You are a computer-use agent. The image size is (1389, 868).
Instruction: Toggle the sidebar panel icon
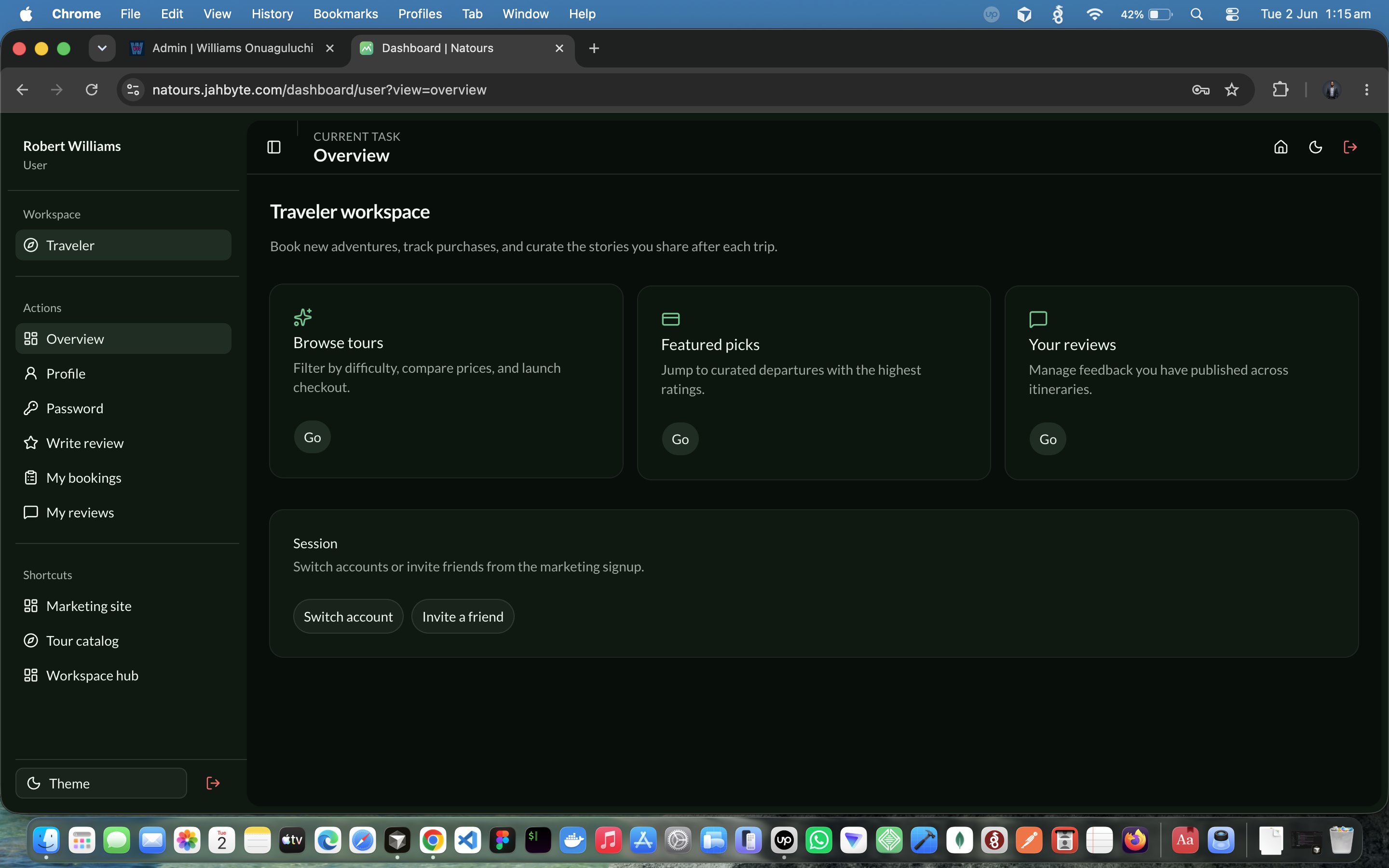(x=274, y=148)
